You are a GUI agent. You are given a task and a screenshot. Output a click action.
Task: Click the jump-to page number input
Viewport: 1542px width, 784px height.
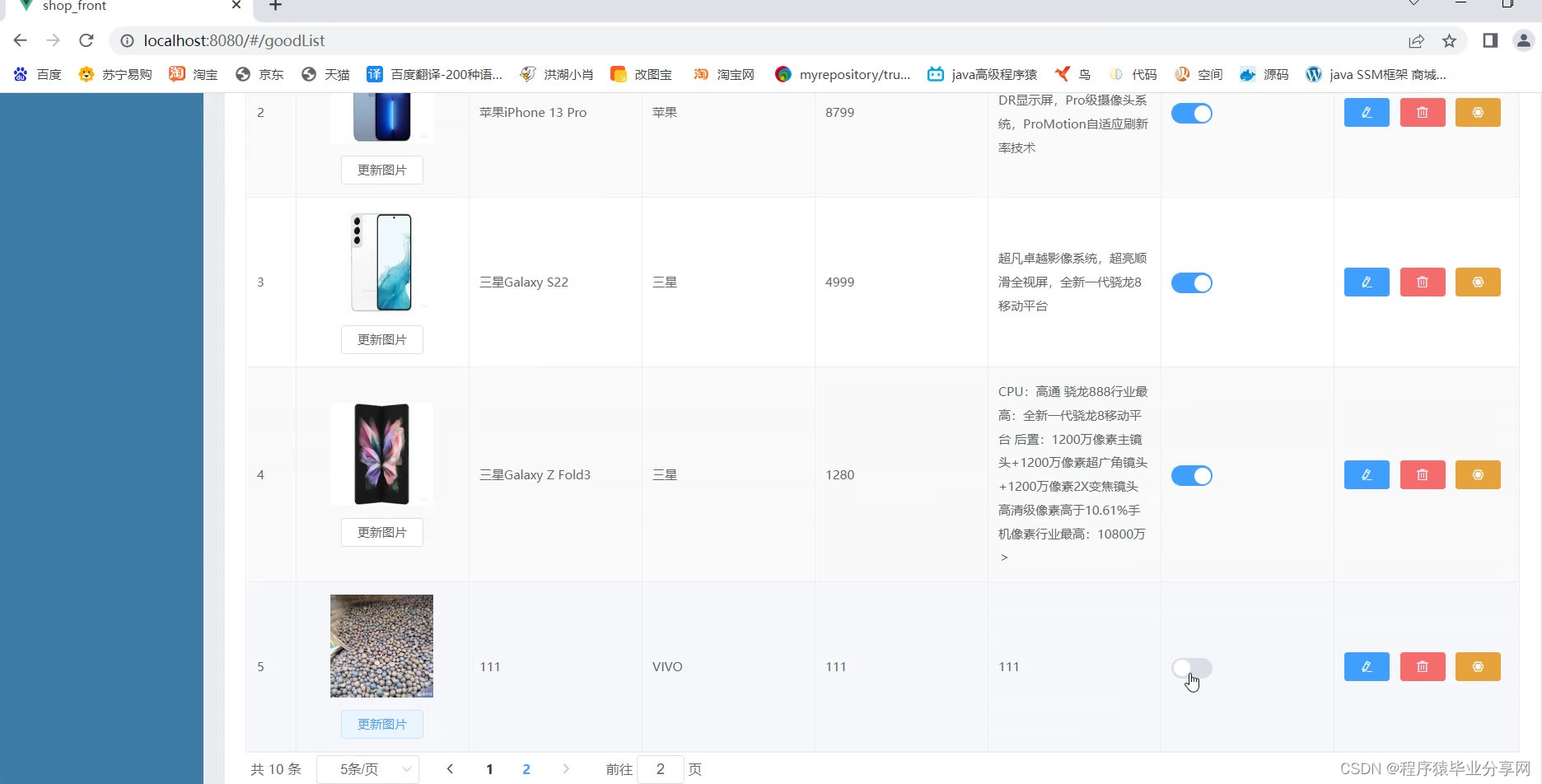click(x=661, y=769)
